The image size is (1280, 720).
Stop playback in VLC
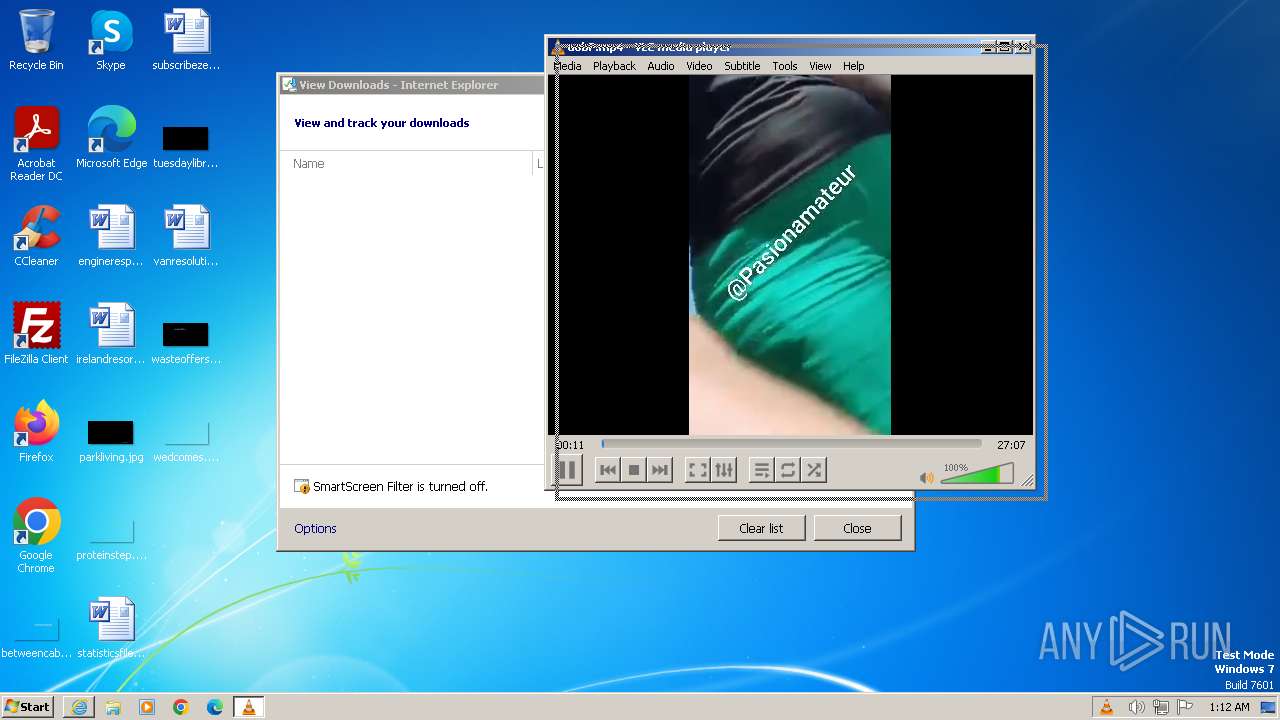pyautogui.click(x=633, y=470)
